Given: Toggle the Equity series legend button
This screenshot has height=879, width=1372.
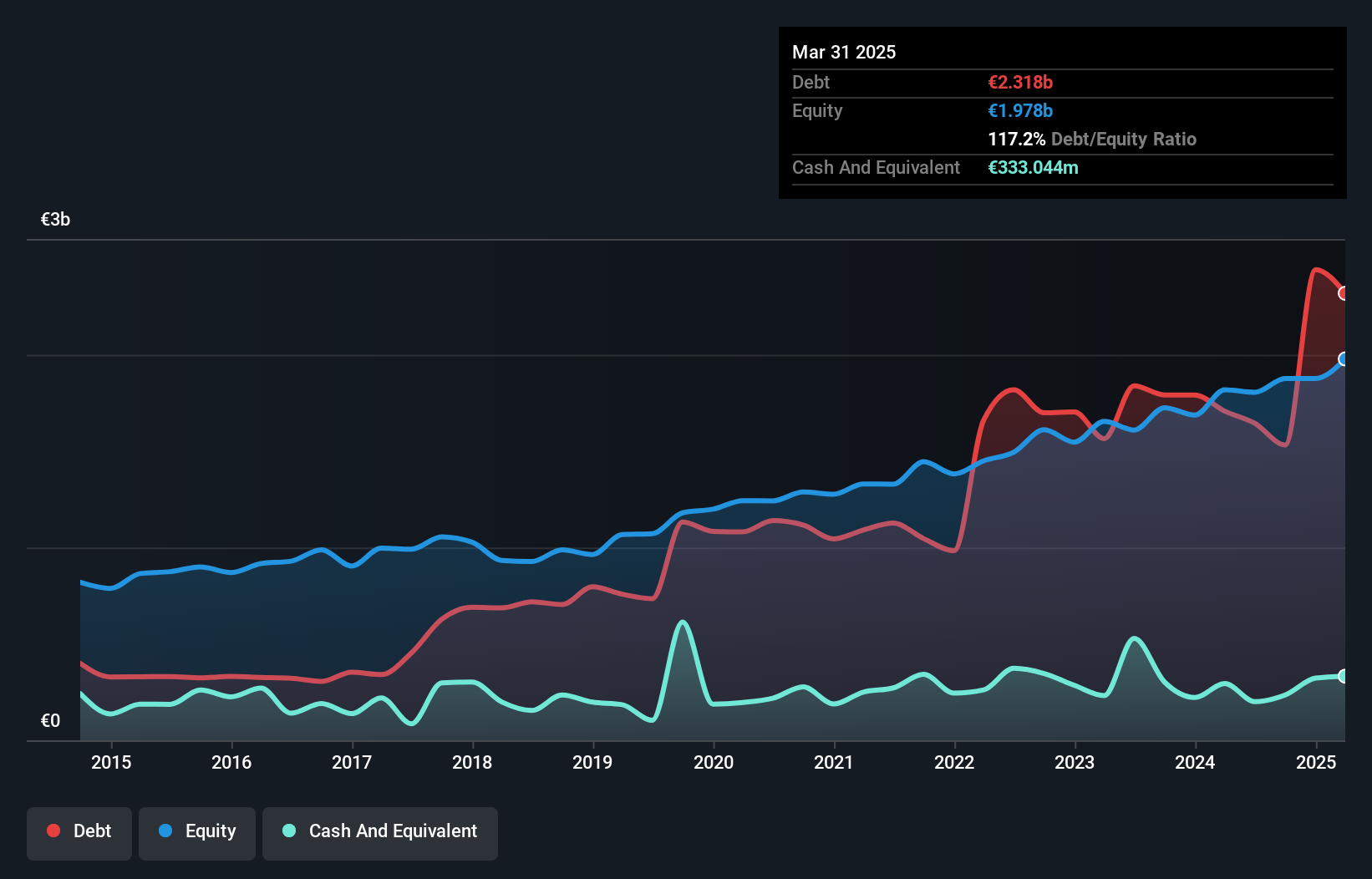Looking at the screenshot, I should coord(197,833).
